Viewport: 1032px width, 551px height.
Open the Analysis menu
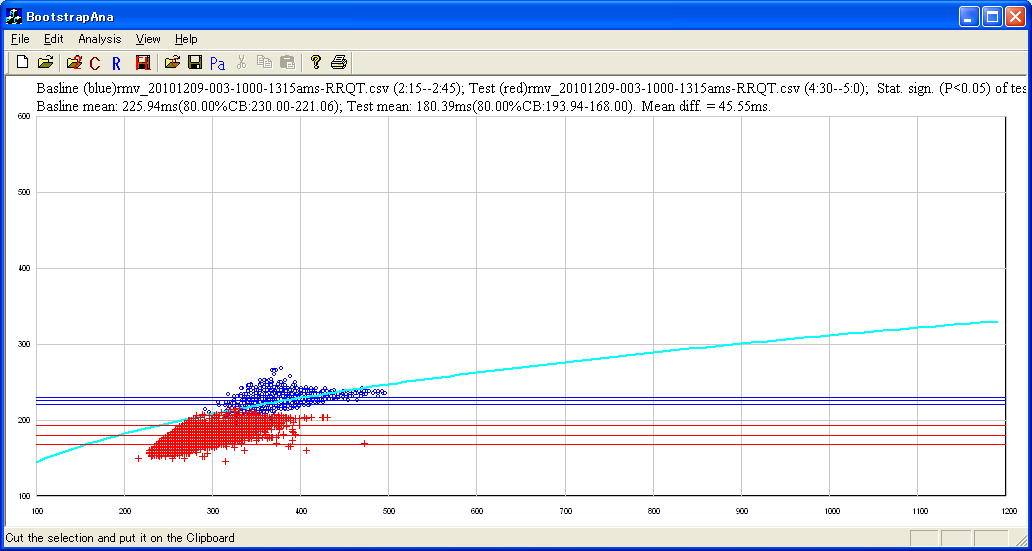pyautogui.click(x=99, y=39)
